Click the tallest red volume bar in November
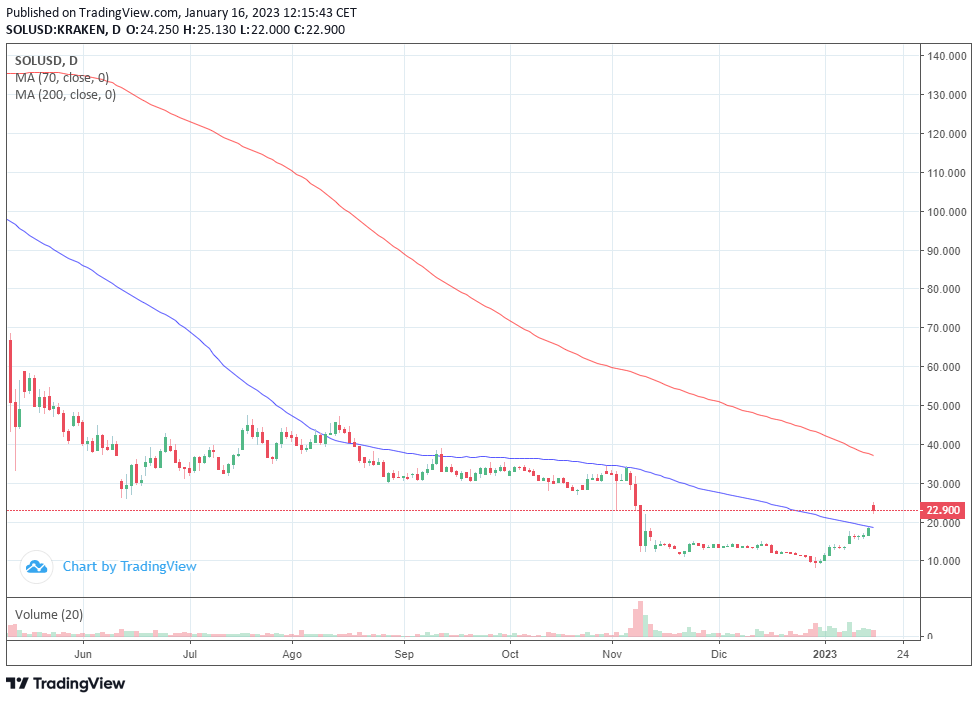The image size is (978, 702). click(639, 619)
